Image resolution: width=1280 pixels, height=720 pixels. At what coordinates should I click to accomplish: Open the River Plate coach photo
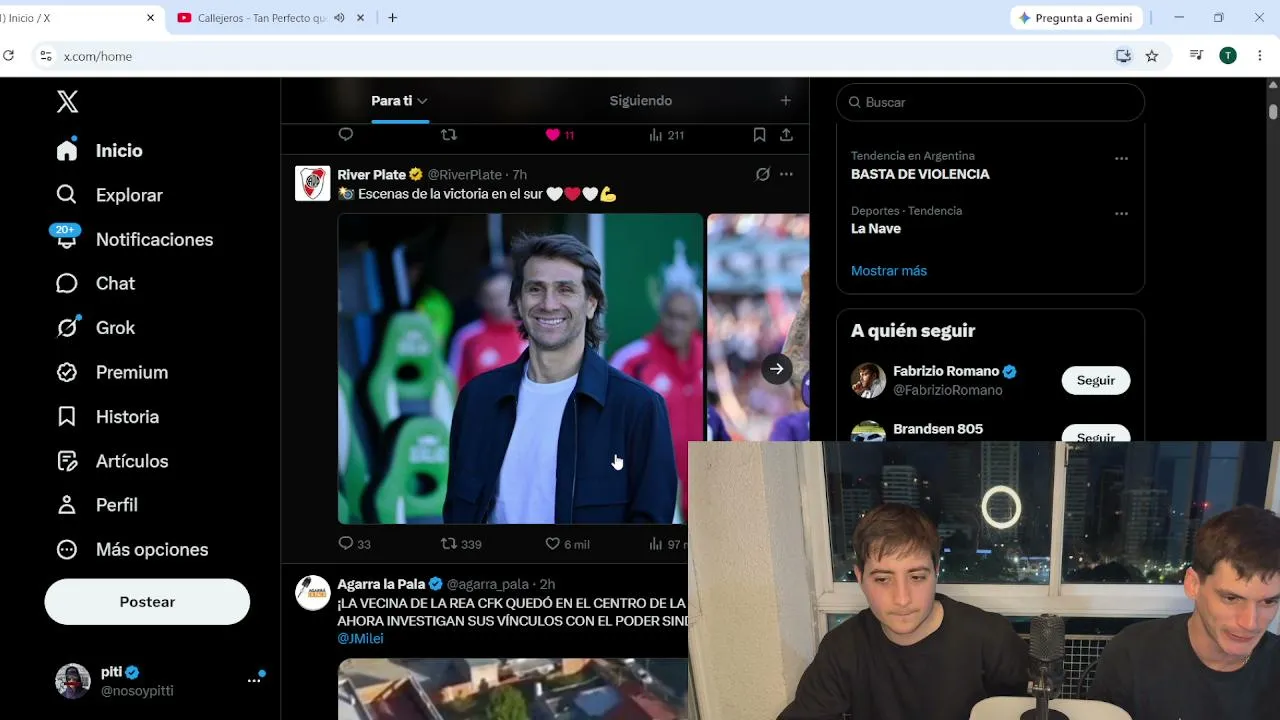click(x=520, y=369)
